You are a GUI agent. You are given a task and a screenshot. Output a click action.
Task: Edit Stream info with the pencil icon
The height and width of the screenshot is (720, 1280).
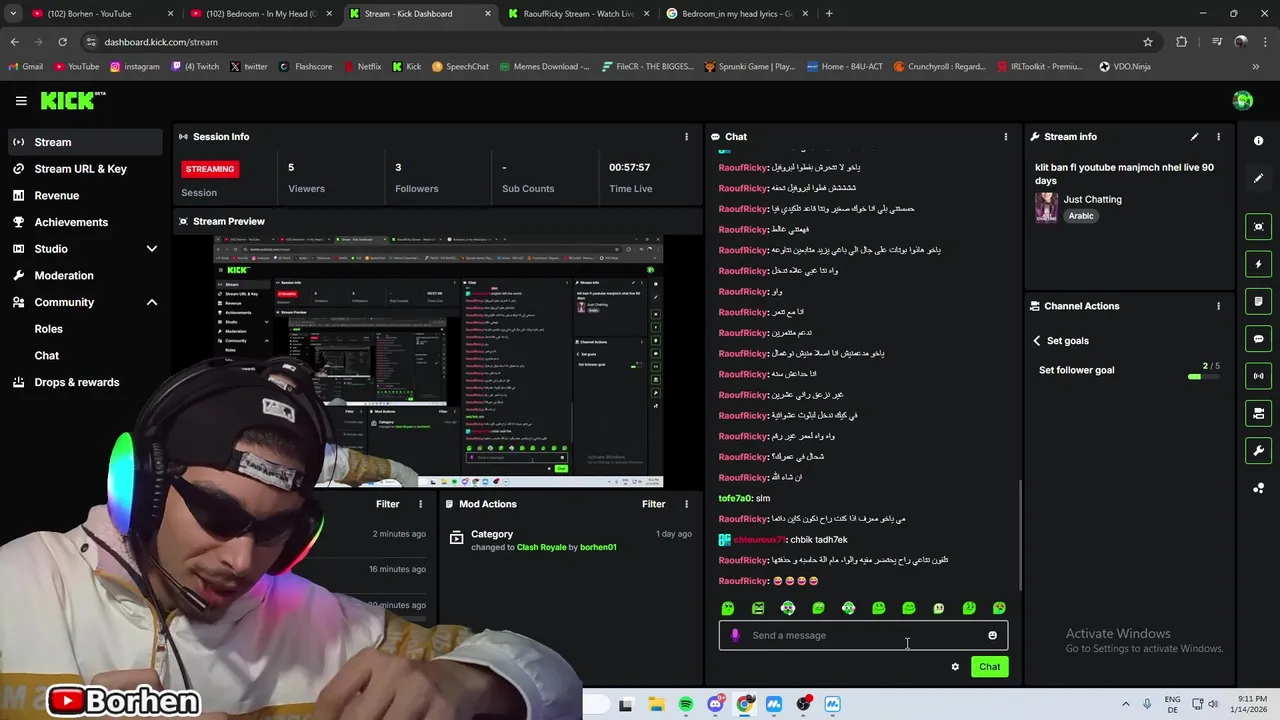pyautogui.click(x=1194, y=137)
